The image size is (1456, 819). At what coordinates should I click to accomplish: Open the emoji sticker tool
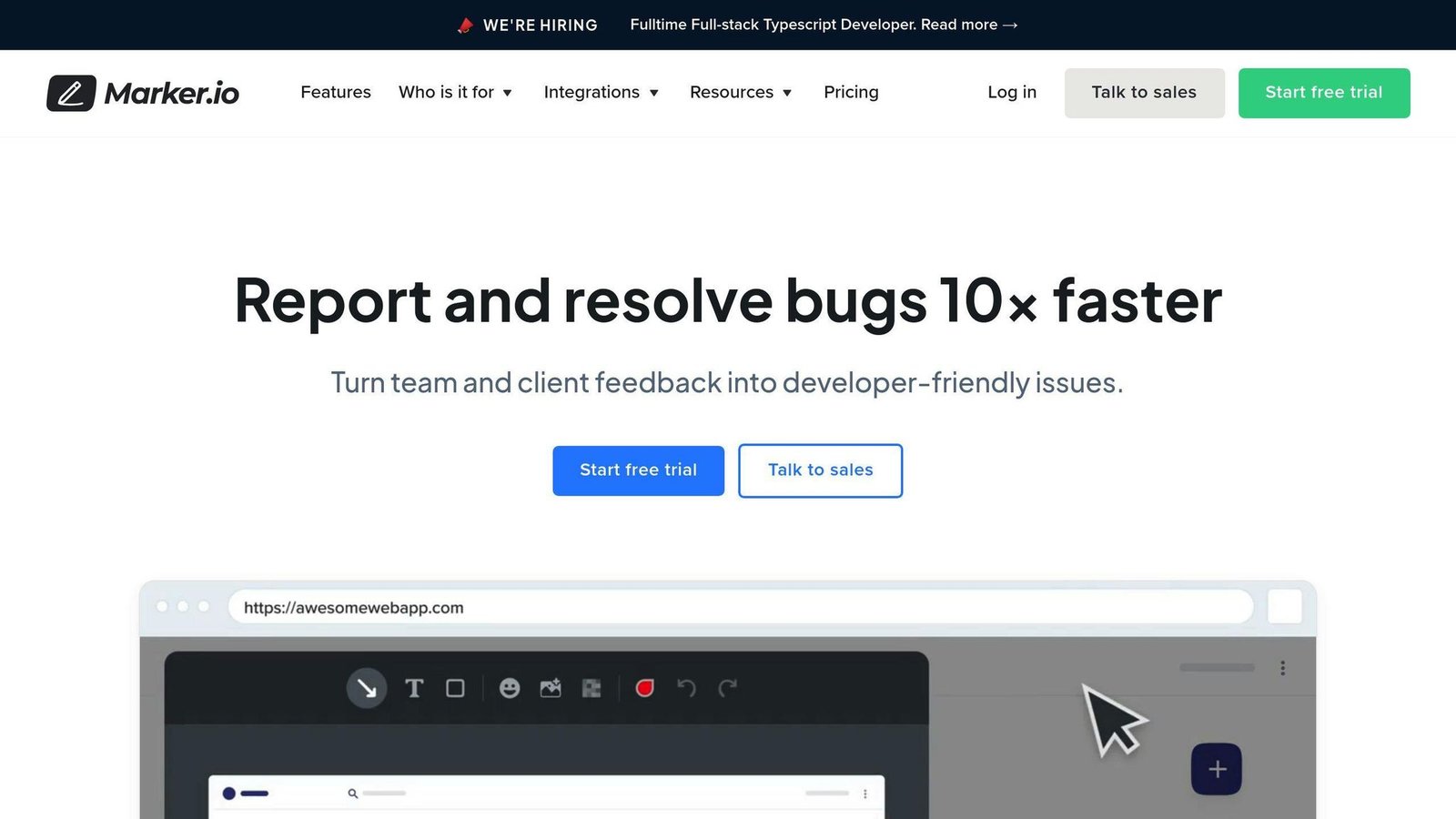510,688
